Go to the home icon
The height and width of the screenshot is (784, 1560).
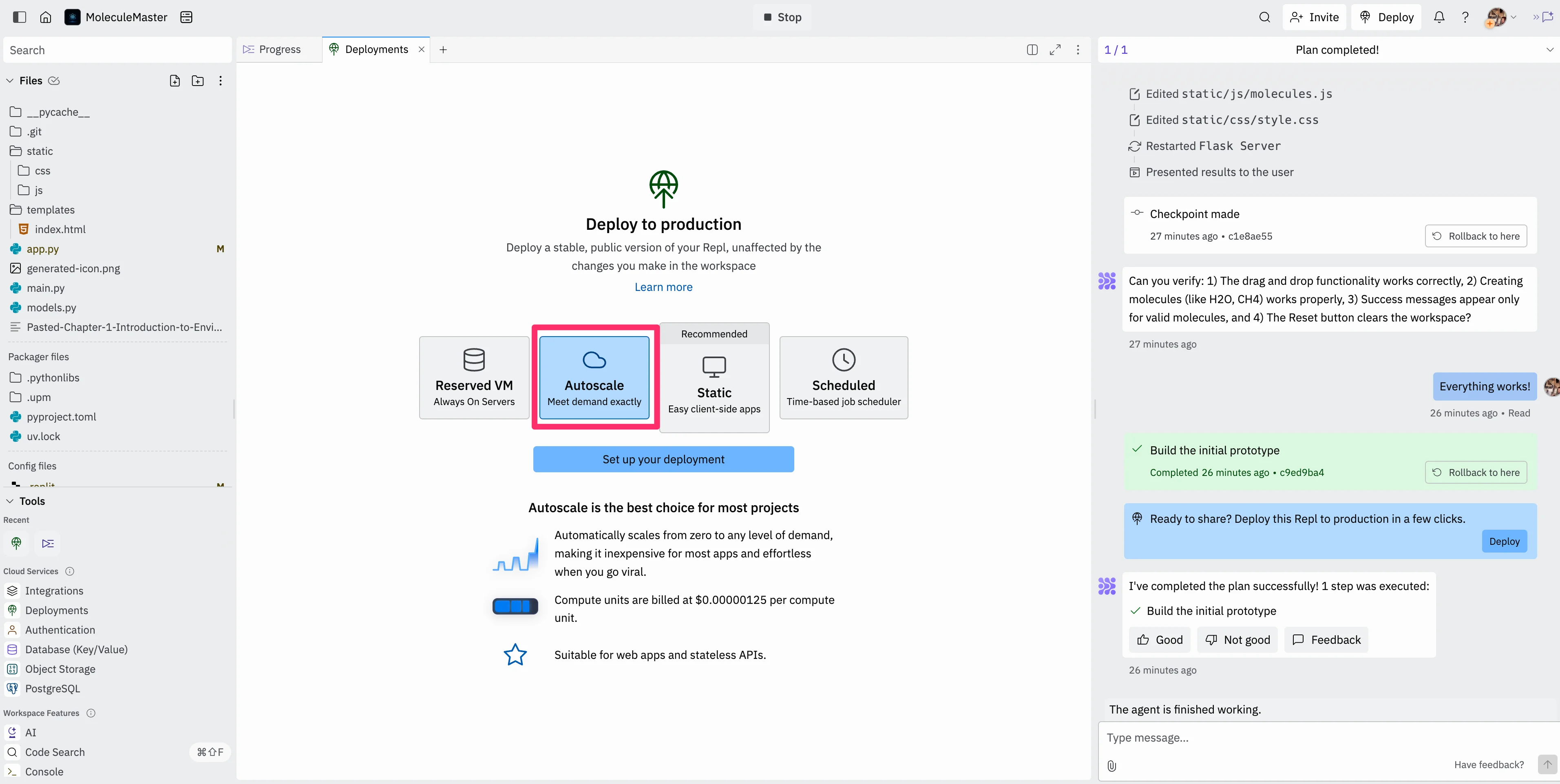(45, 17)
